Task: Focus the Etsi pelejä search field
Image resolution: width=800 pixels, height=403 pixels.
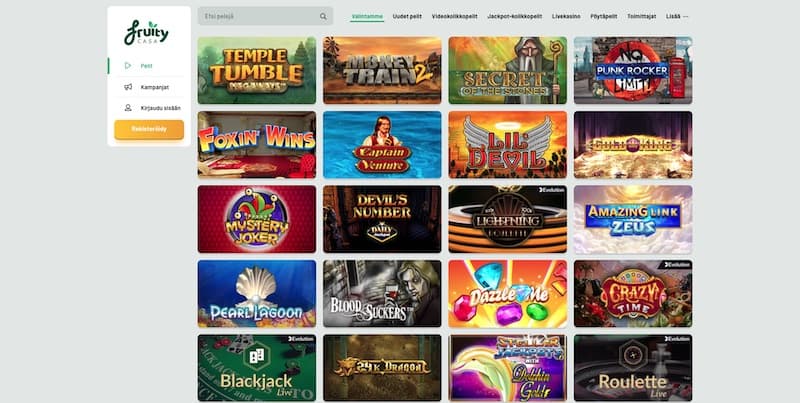Action: pos(265,16)
